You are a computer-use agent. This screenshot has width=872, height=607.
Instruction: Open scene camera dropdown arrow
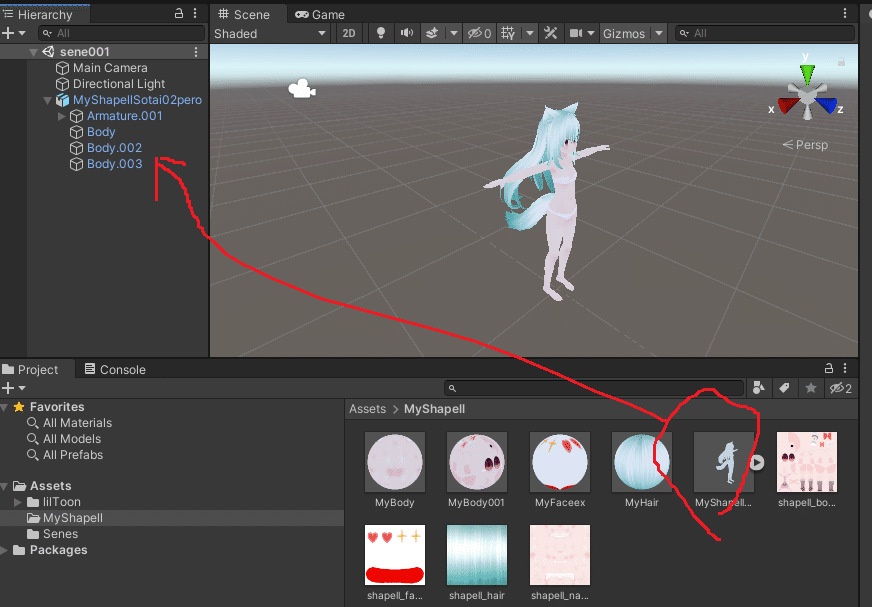591,33
